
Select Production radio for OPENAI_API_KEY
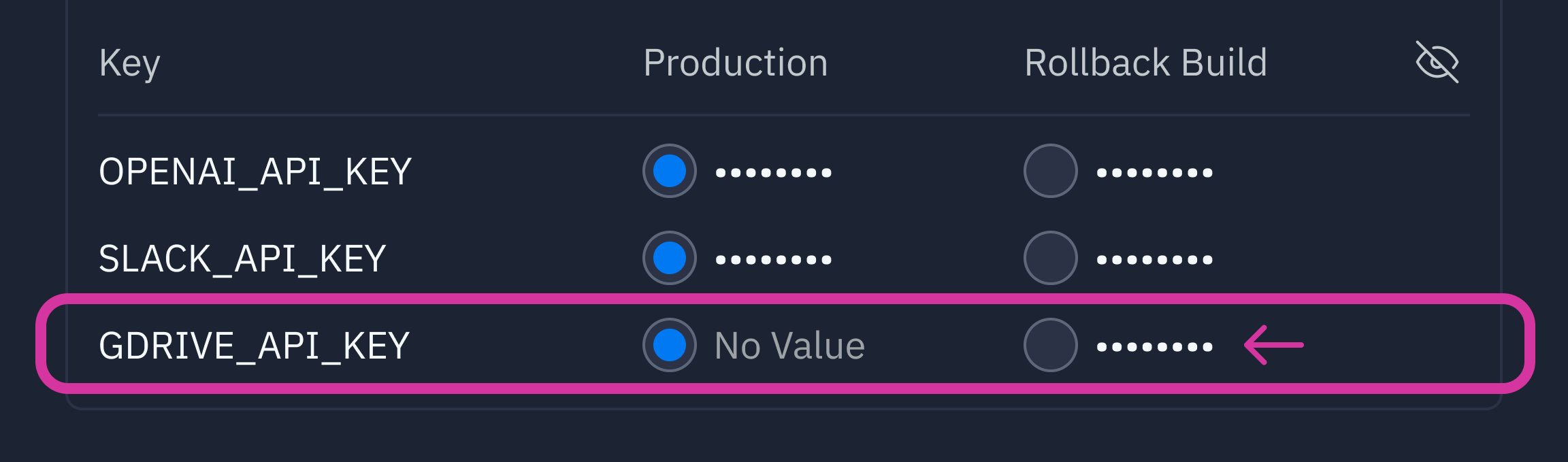click(670, 171)
